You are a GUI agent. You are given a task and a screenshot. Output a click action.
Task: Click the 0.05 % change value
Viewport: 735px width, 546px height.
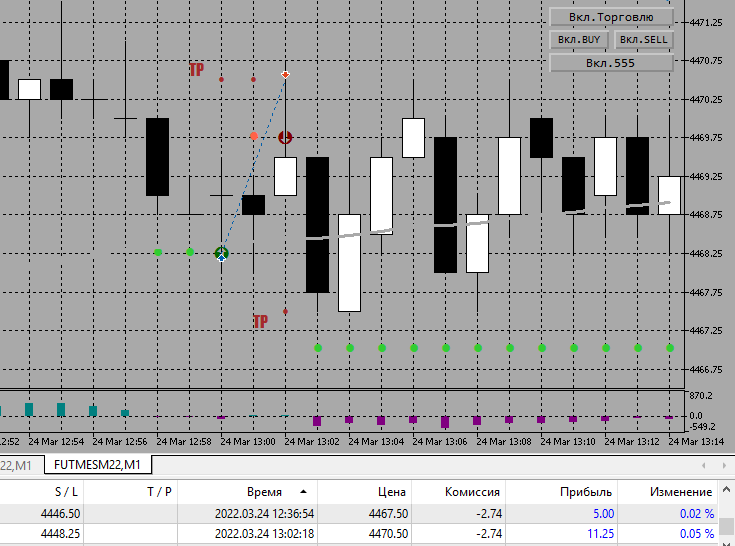click(697, 533)
